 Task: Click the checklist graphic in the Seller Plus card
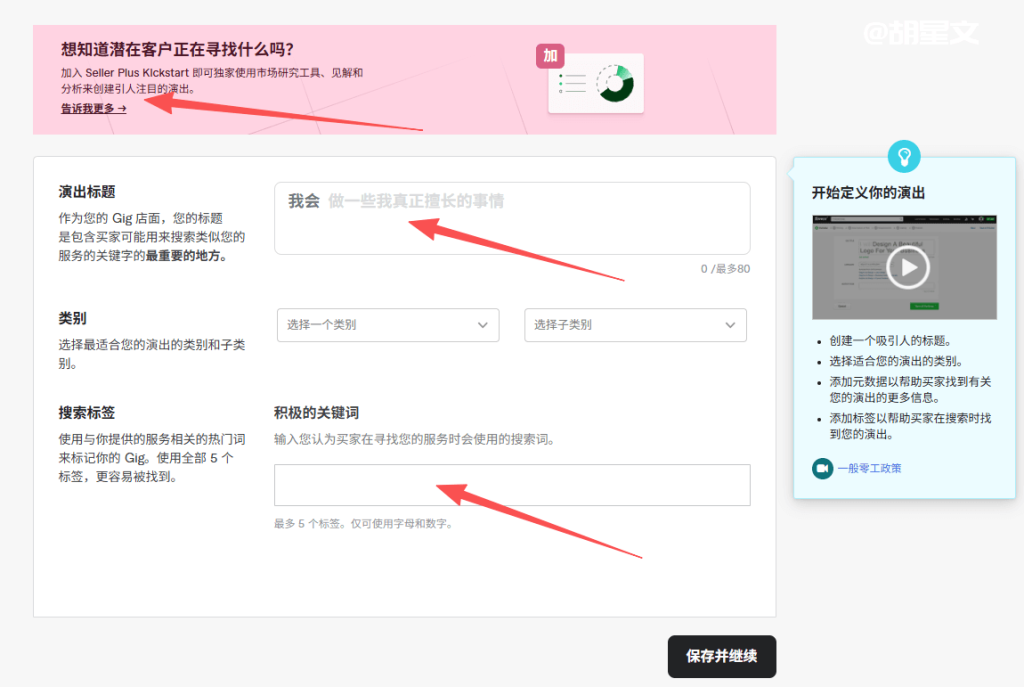point(575,85)
